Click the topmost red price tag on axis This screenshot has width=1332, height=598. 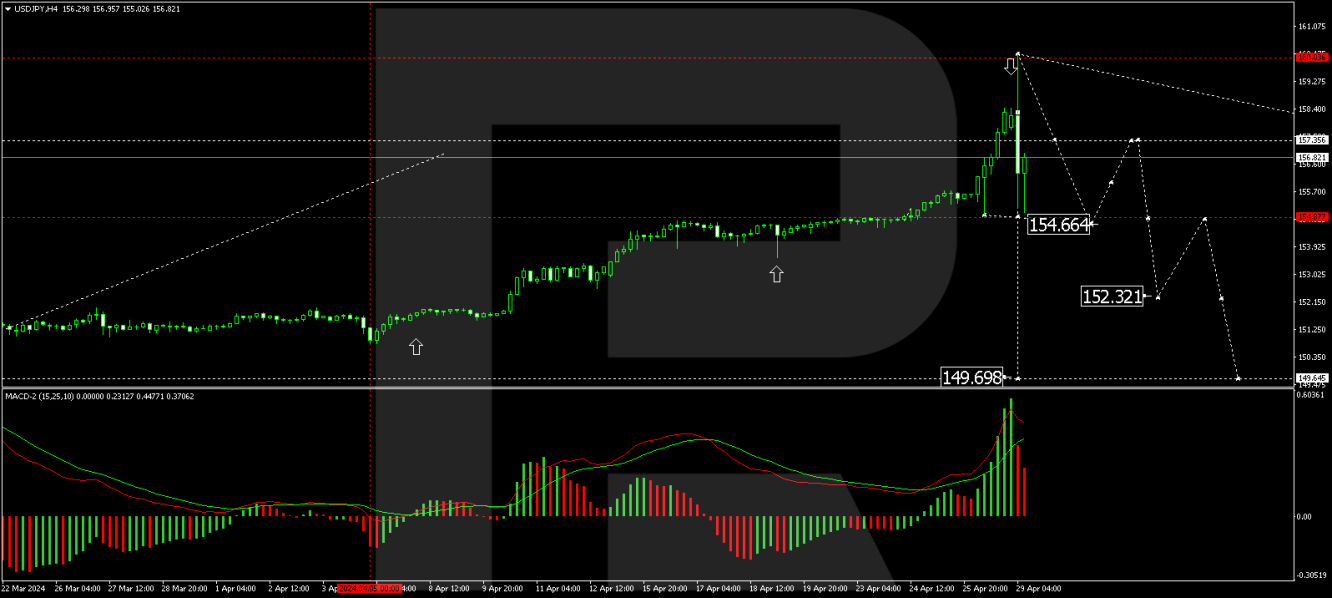click(1311, 58)
